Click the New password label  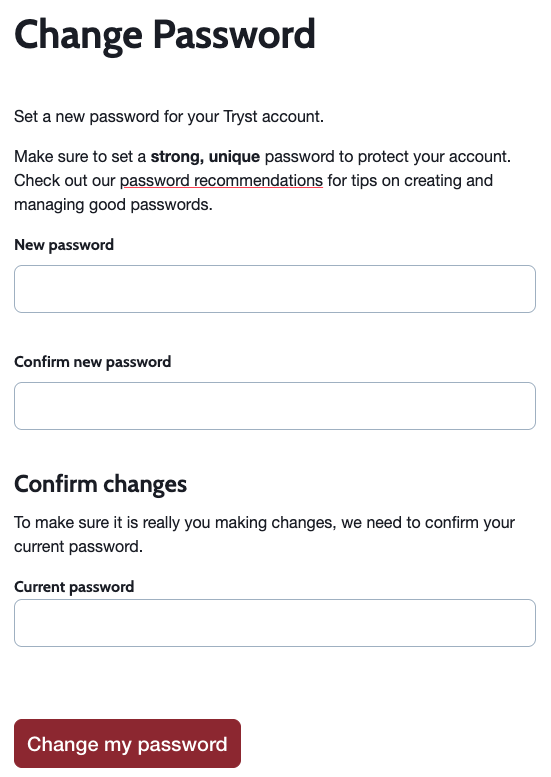click(x=64, y=245)
